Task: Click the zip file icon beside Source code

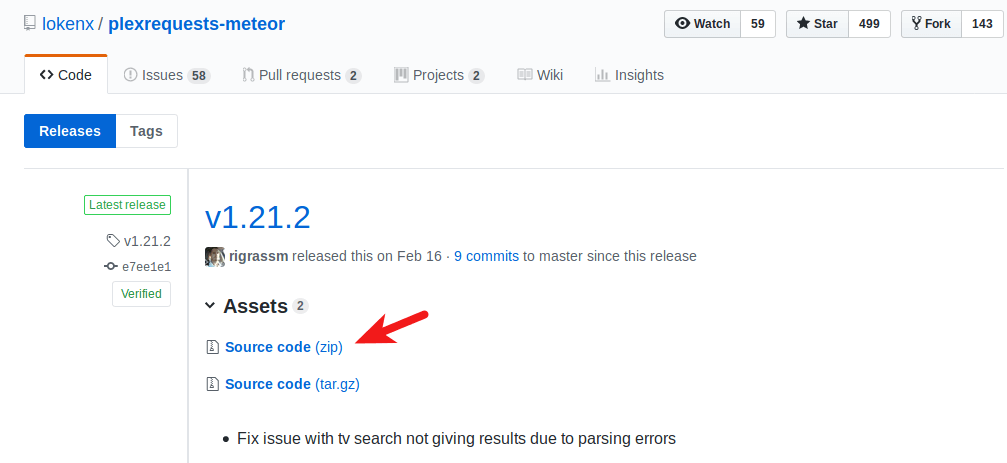Action: [x=212, y=347]
